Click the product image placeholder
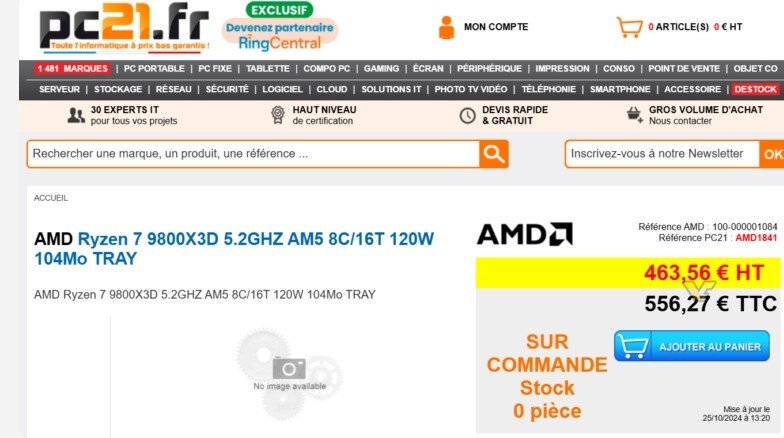784x438 pixels. [x=289, y=366]
